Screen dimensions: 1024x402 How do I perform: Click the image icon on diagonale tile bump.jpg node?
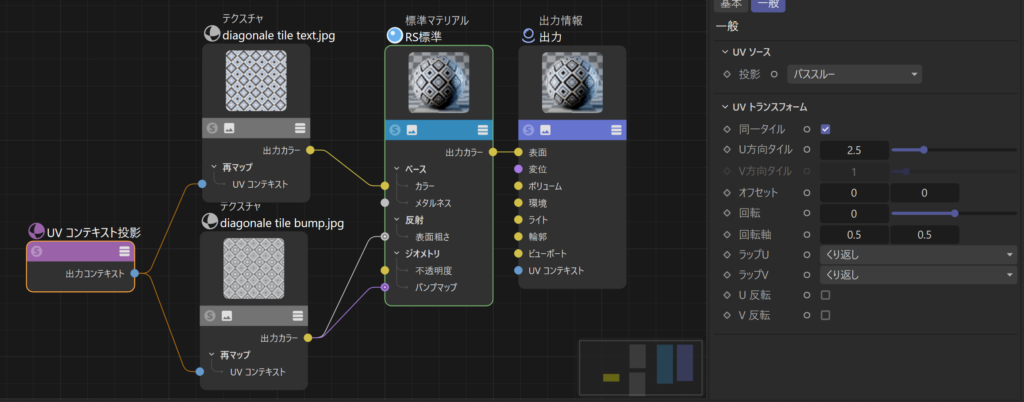click(x=228, y=316)
